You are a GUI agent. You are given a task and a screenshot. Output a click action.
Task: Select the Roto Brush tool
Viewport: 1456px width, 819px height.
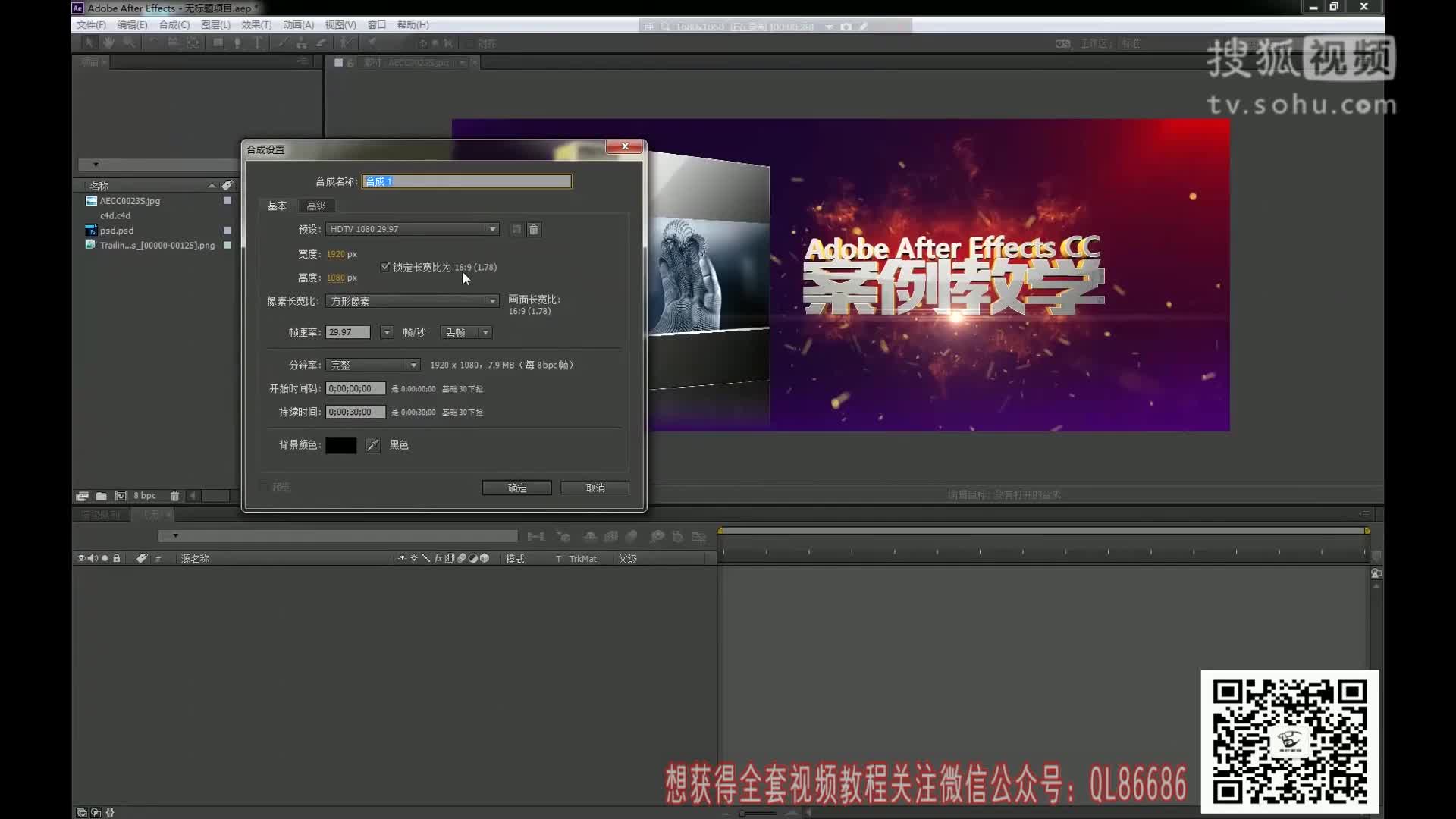tap(346, 42)
